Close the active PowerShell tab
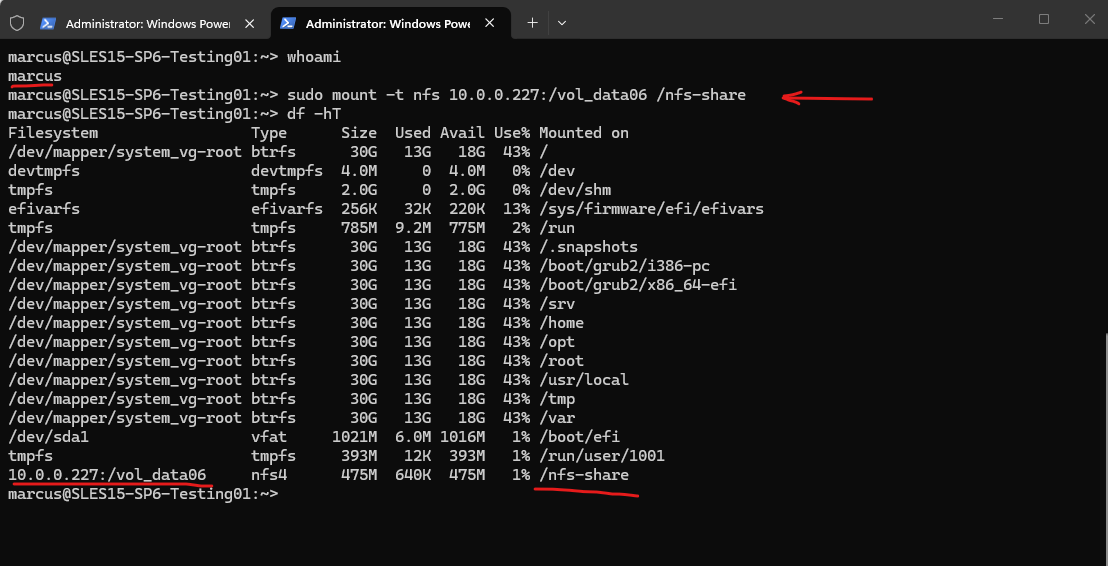Image resolution: width=1108 pixels, height=566 pixels. 490,23
